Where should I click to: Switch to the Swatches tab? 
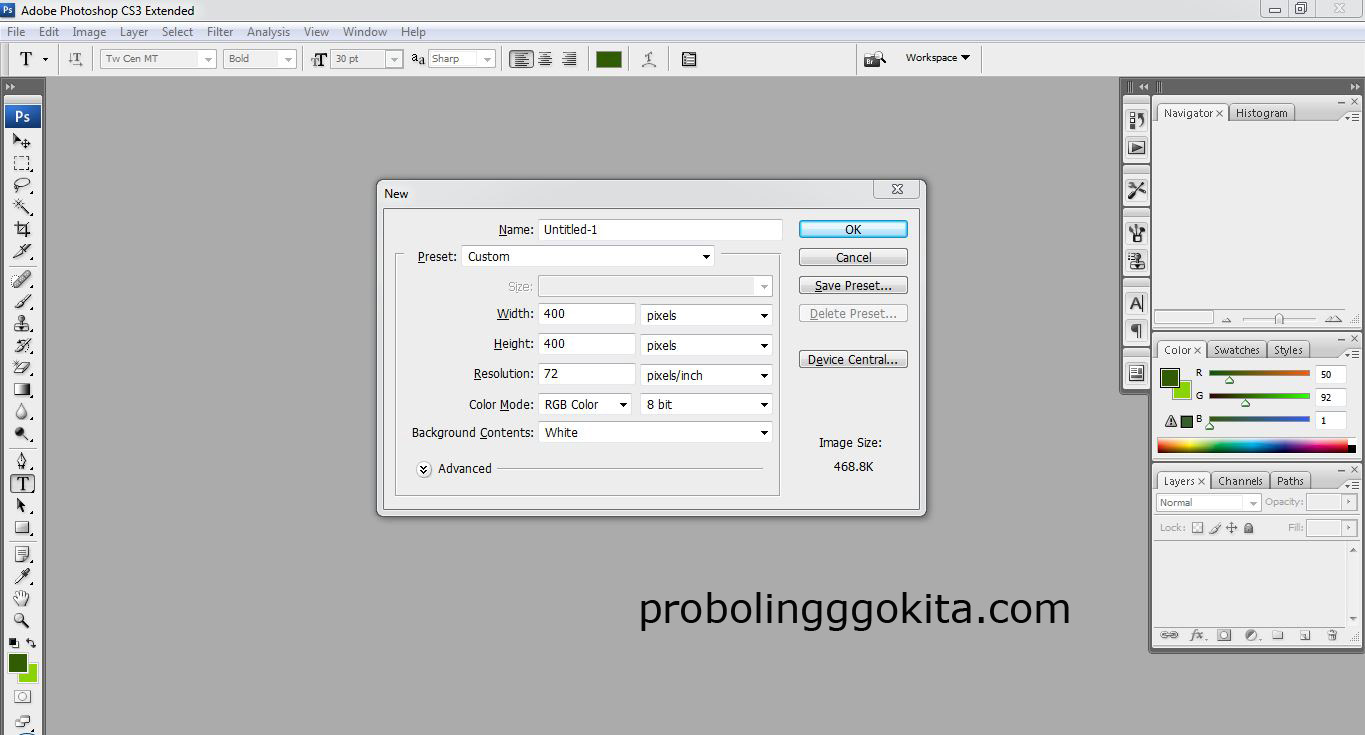point(1237,350)
